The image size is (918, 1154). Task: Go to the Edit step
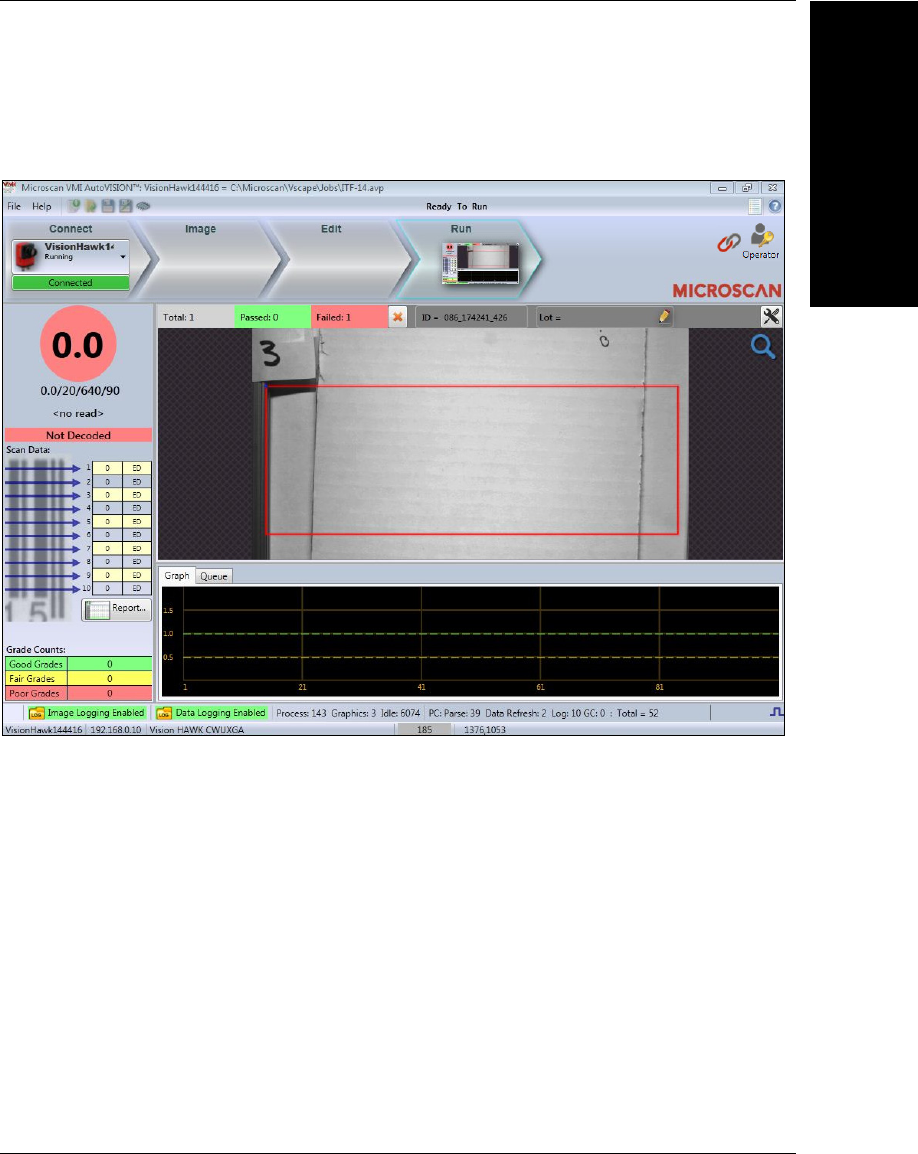click(331, 229)
